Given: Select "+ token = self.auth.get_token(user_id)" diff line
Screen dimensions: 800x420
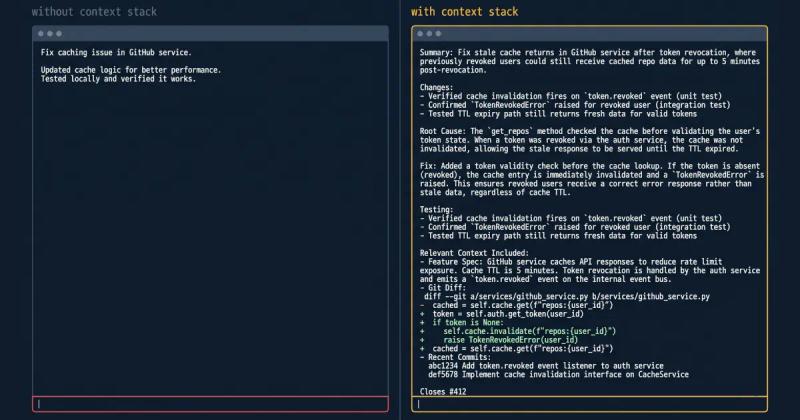Looking at the screenshot, I should pyautogui.click(x=502, y=314).
